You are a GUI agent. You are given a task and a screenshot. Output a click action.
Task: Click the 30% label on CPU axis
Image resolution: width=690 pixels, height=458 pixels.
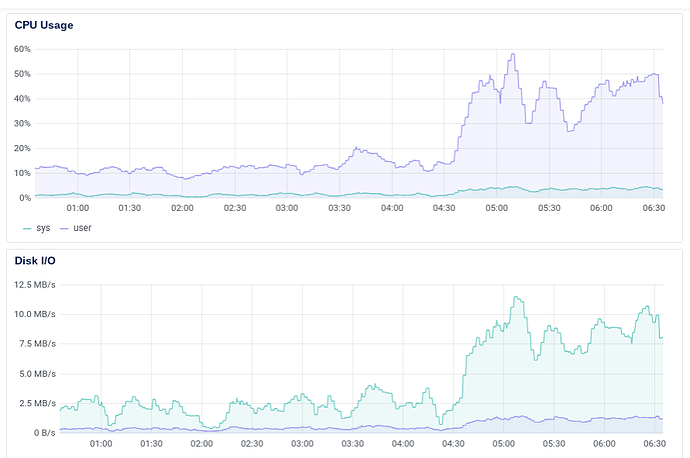pyautogui.click(x=22, y=123)
